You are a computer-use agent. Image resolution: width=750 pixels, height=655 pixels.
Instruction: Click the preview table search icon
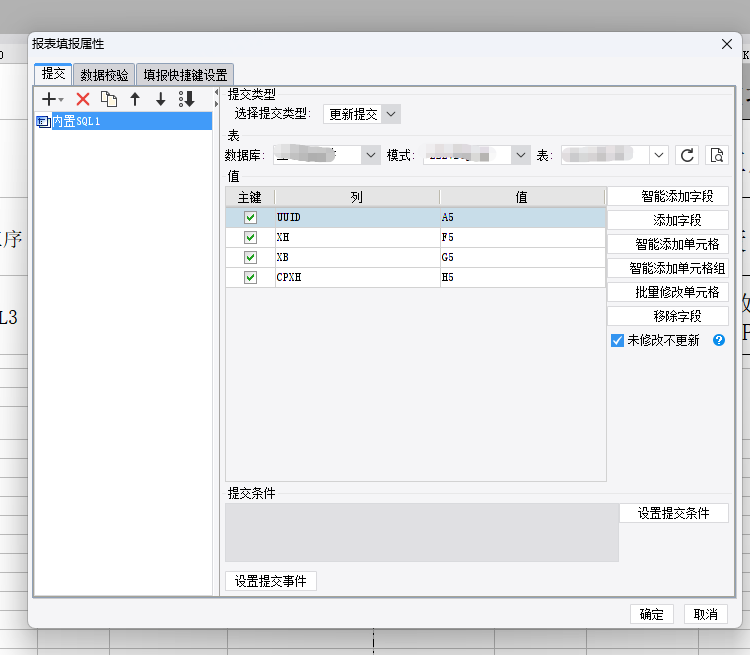click(x=716, y=155)
